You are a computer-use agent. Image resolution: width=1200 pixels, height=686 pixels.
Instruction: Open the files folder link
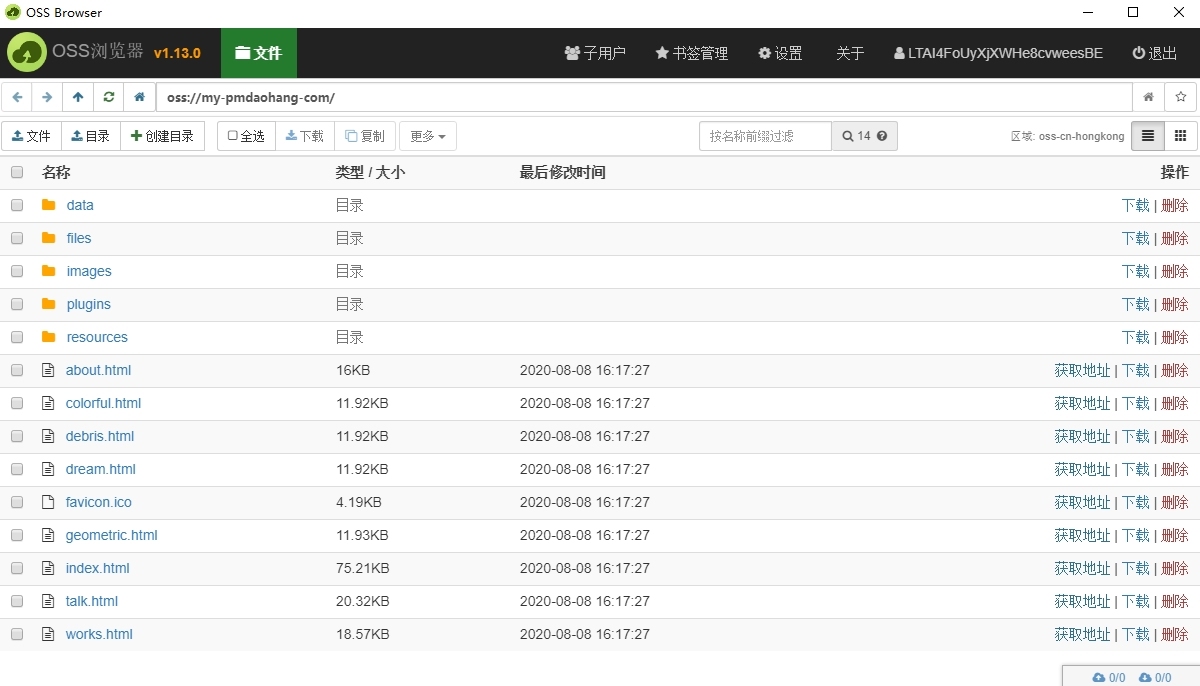79,238
